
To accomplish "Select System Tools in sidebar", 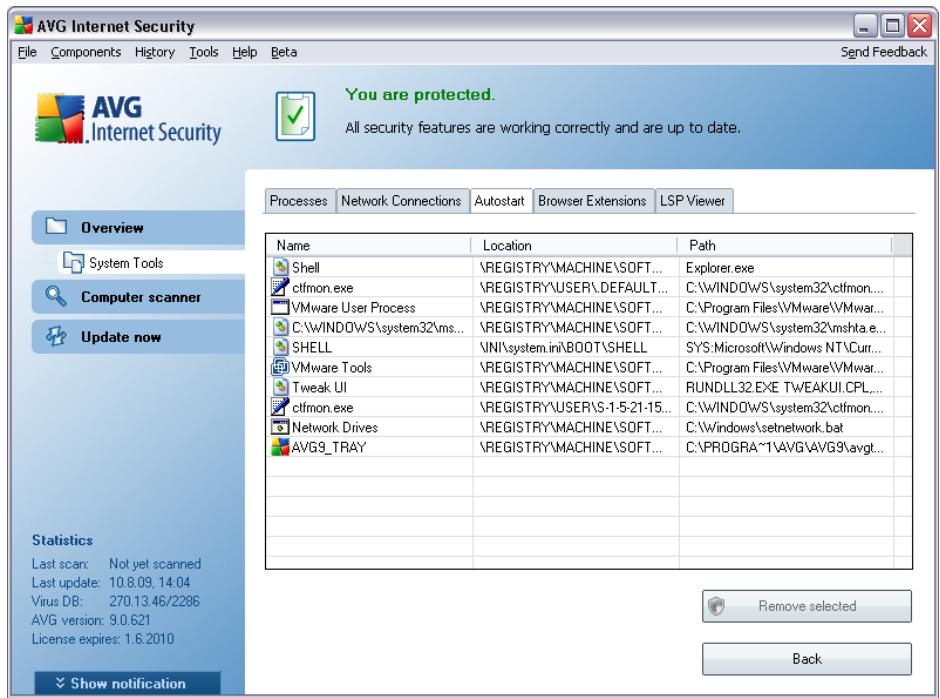I will point(151,263).
